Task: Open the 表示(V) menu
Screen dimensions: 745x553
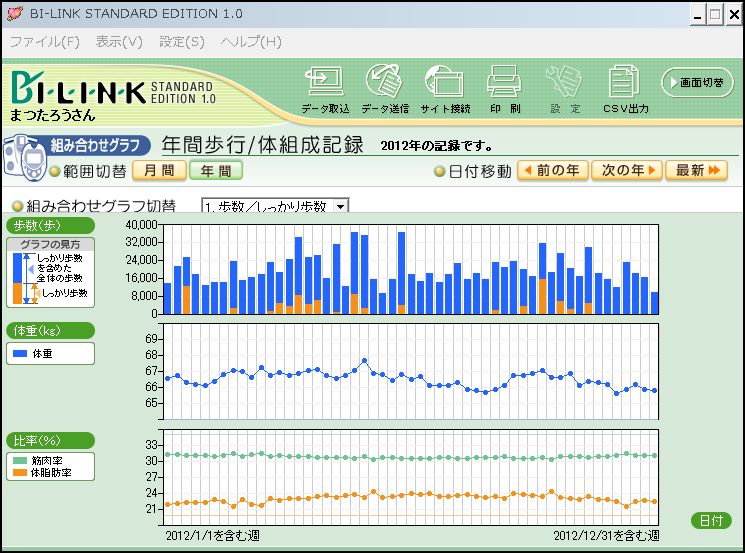Action: pyautogui.click(x=119, y=42)
